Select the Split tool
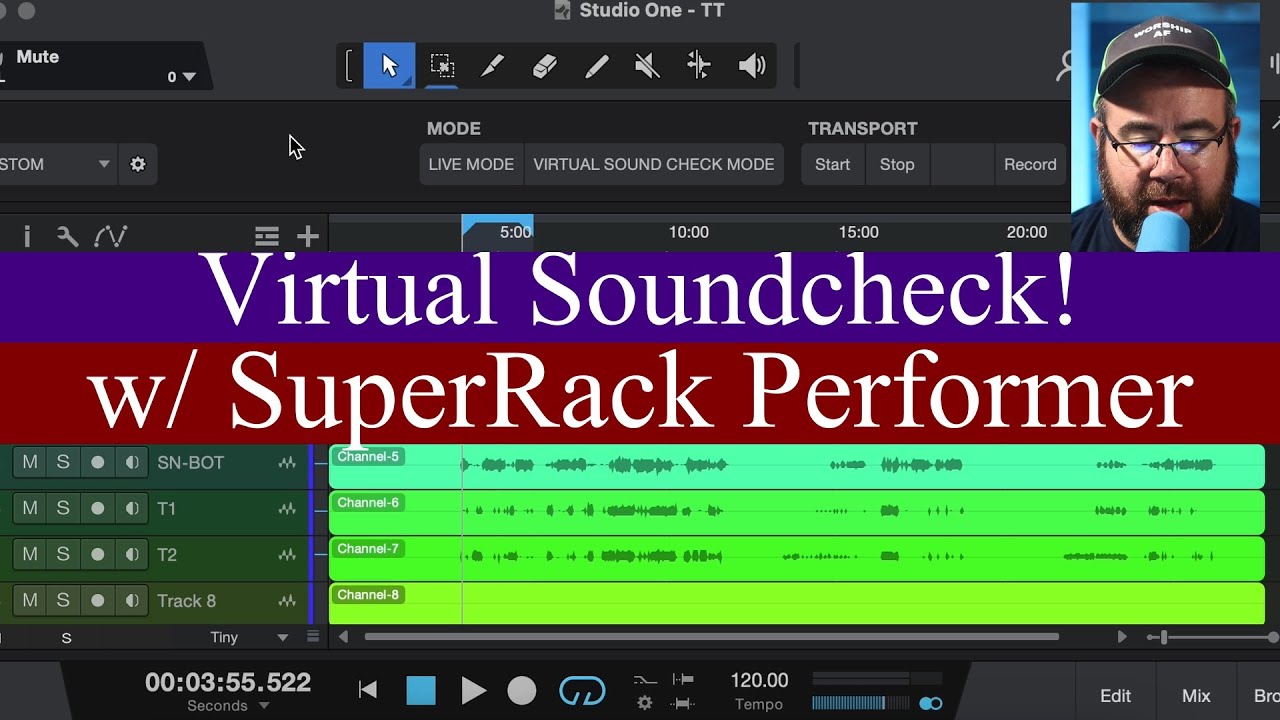1280x720 pixels. point(492,66)
